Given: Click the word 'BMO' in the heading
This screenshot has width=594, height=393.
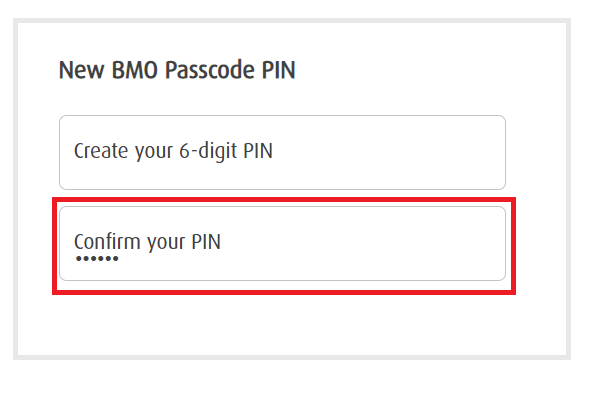Looking at the screenshot, I should [134, 70].
